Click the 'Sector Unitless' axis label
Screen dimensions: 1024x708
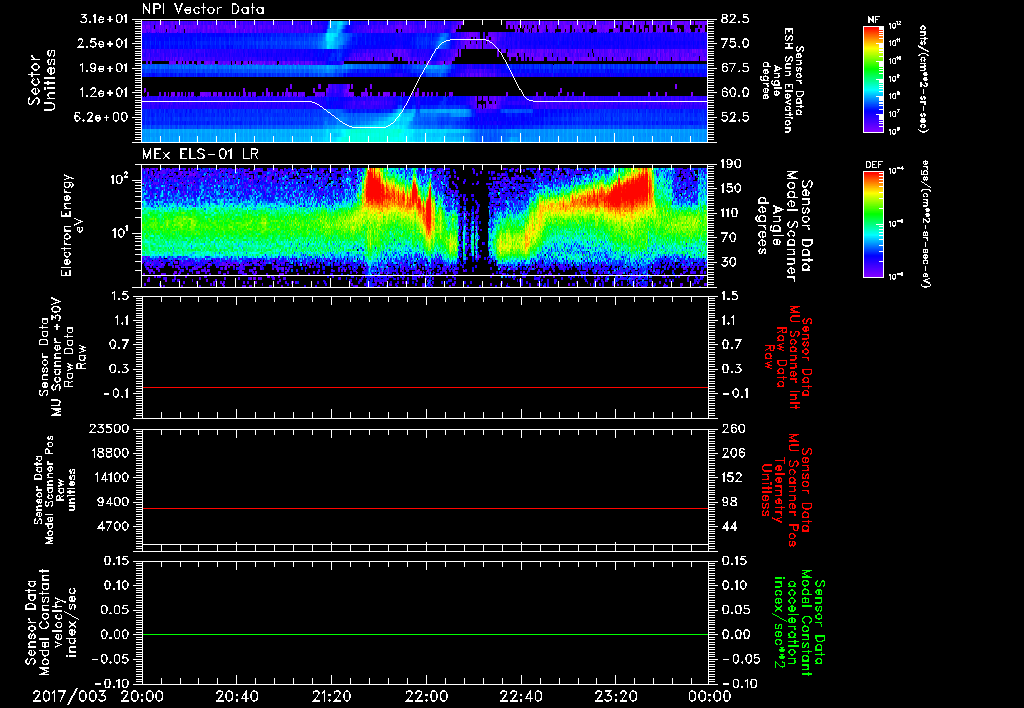click(x=42, y=80)
